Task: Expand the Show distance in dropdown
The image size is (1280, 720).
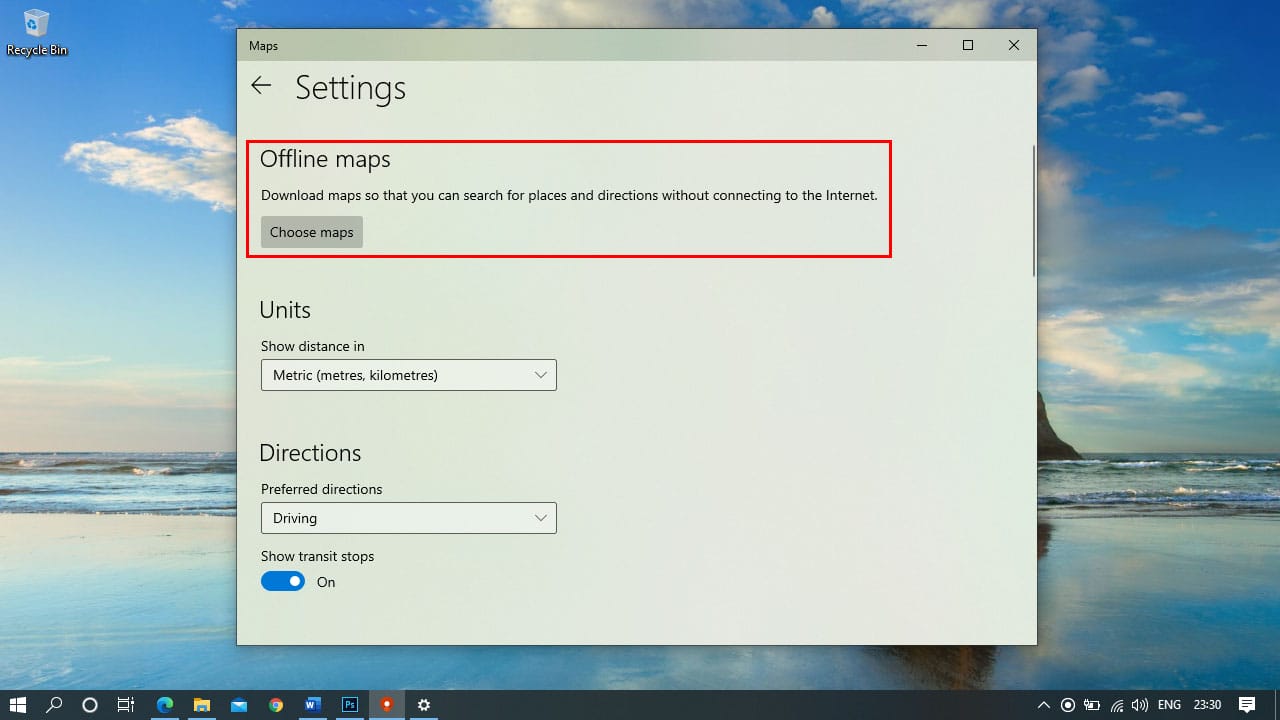Action: tap(408, 375)
